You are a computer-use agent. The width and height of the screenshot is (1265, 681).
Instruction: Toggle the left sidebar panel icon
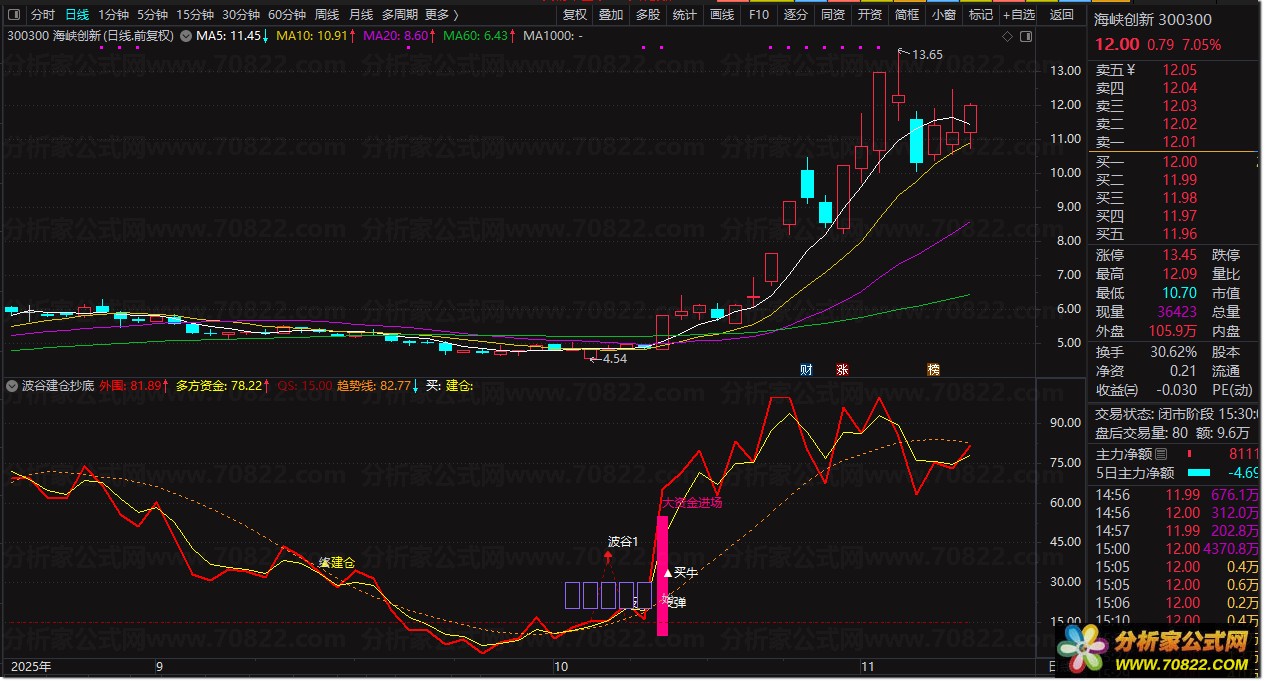pos(13,15)
